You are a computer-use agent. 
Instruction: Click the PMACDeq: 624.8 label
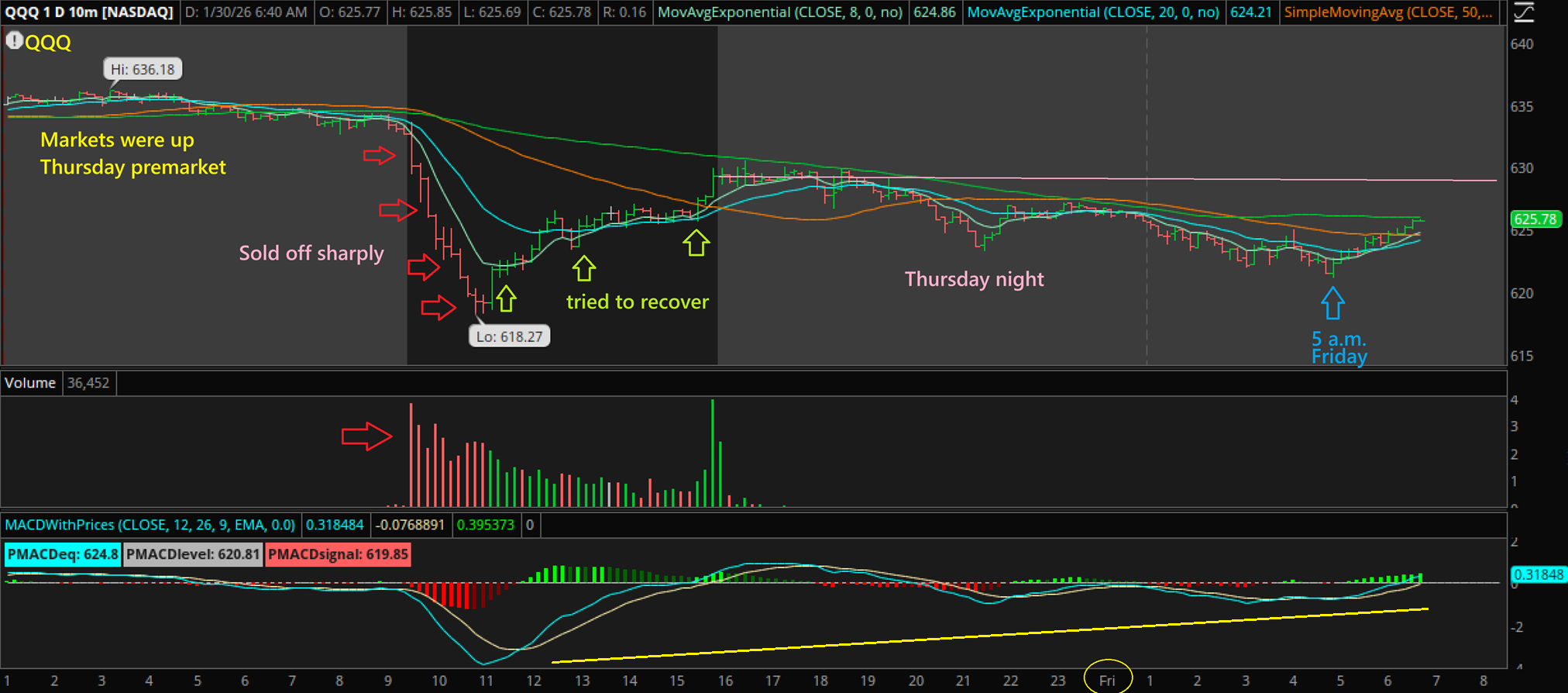pos(62,554)
